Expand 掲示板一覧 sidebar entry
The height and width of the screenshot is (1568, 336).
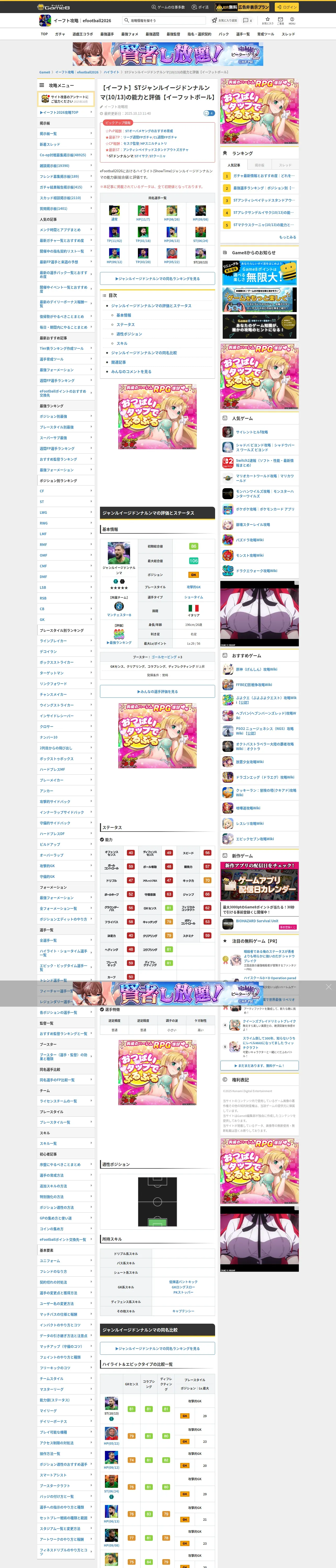click(x=66, y=134)
